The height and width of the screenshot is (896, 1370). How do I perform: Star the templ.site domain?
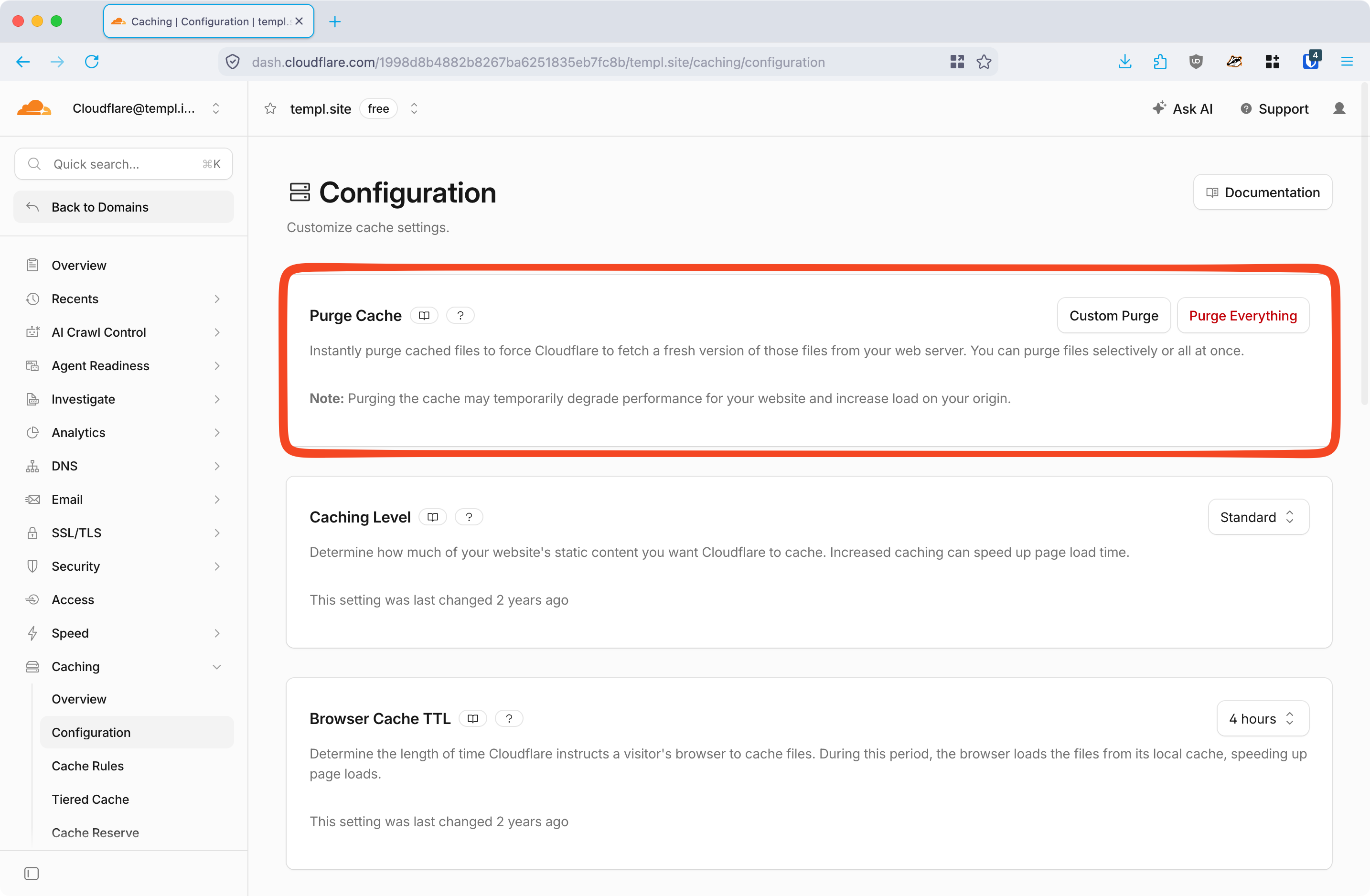270,109
